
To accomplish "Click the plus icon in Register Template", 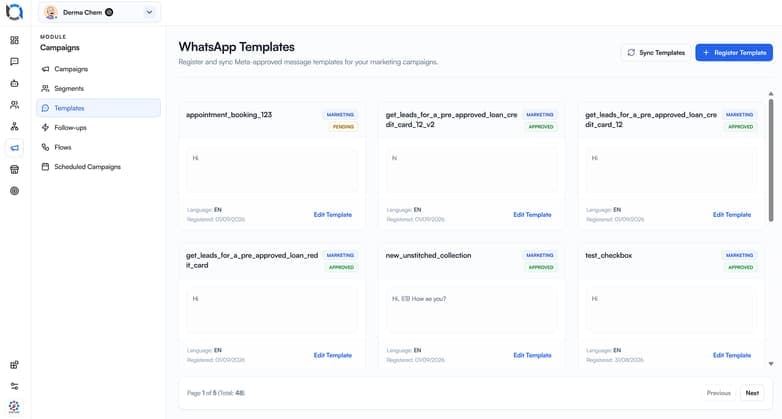I will 706,52.
